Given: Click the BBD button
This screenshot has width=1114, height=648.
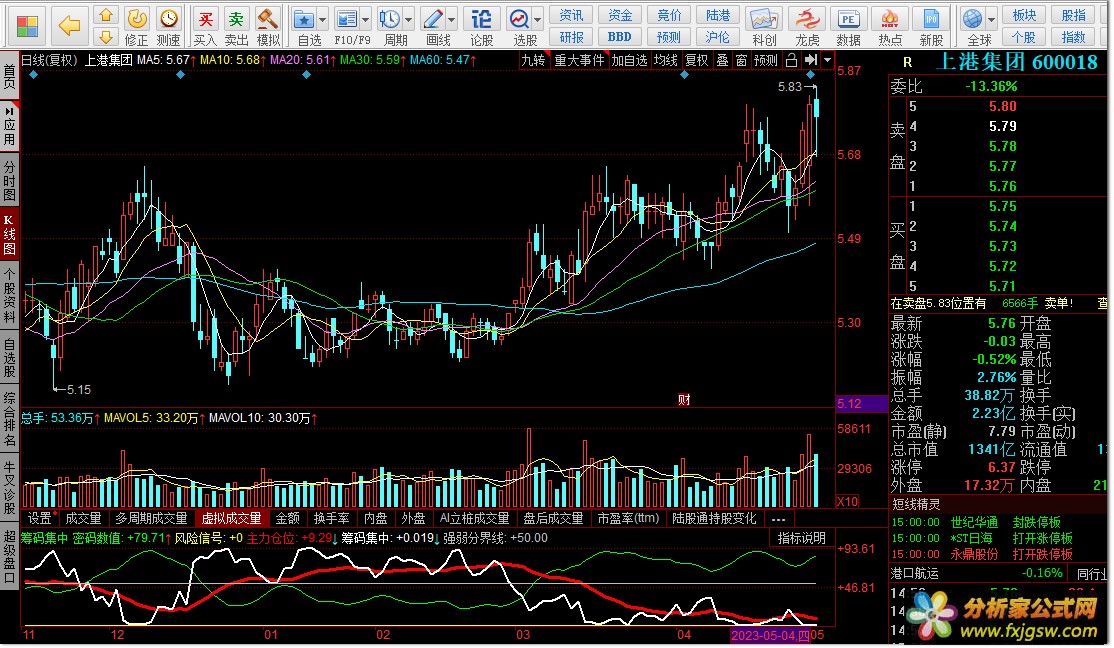Looking at the screenshot, I should (620, 37).
